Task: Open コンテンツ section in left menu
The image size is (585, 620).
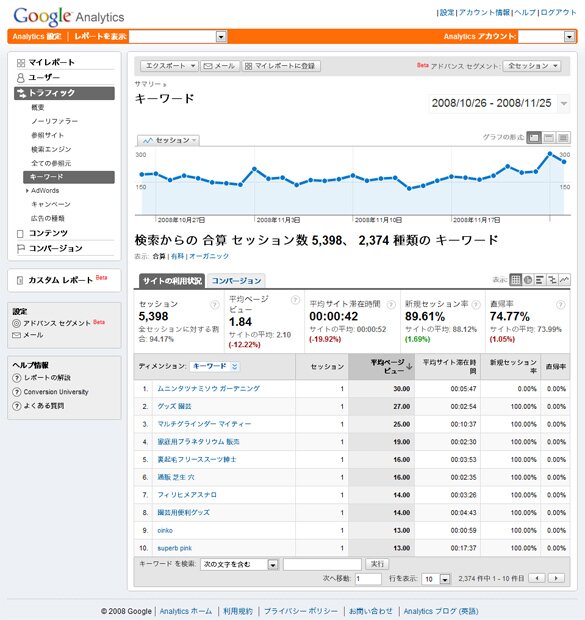Action: pyautogui.click(x=48, y=233)
